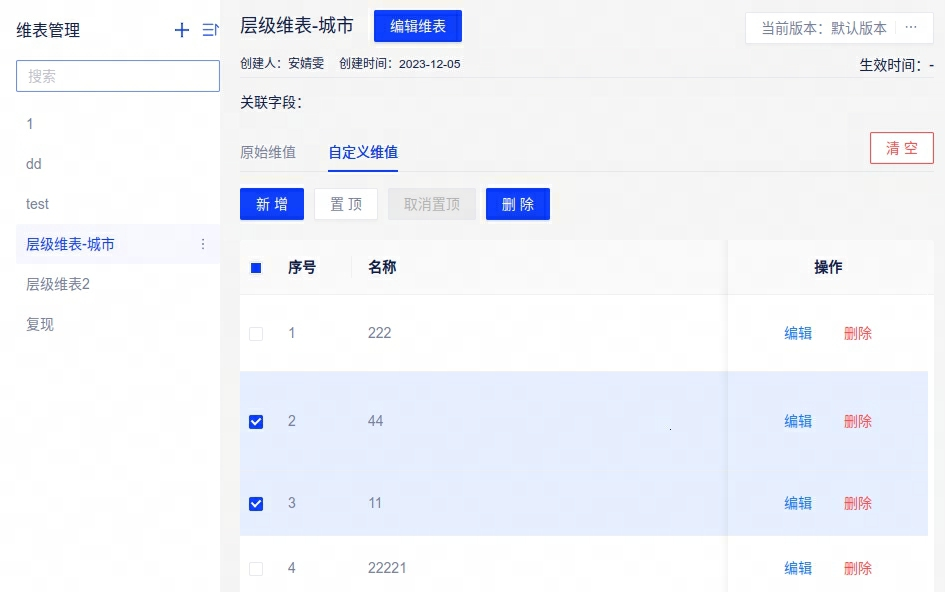Select 层级维表2 in the sidebar list
Image resolution: width=945 pixels, height=592 pixels.
click(58, 284)
